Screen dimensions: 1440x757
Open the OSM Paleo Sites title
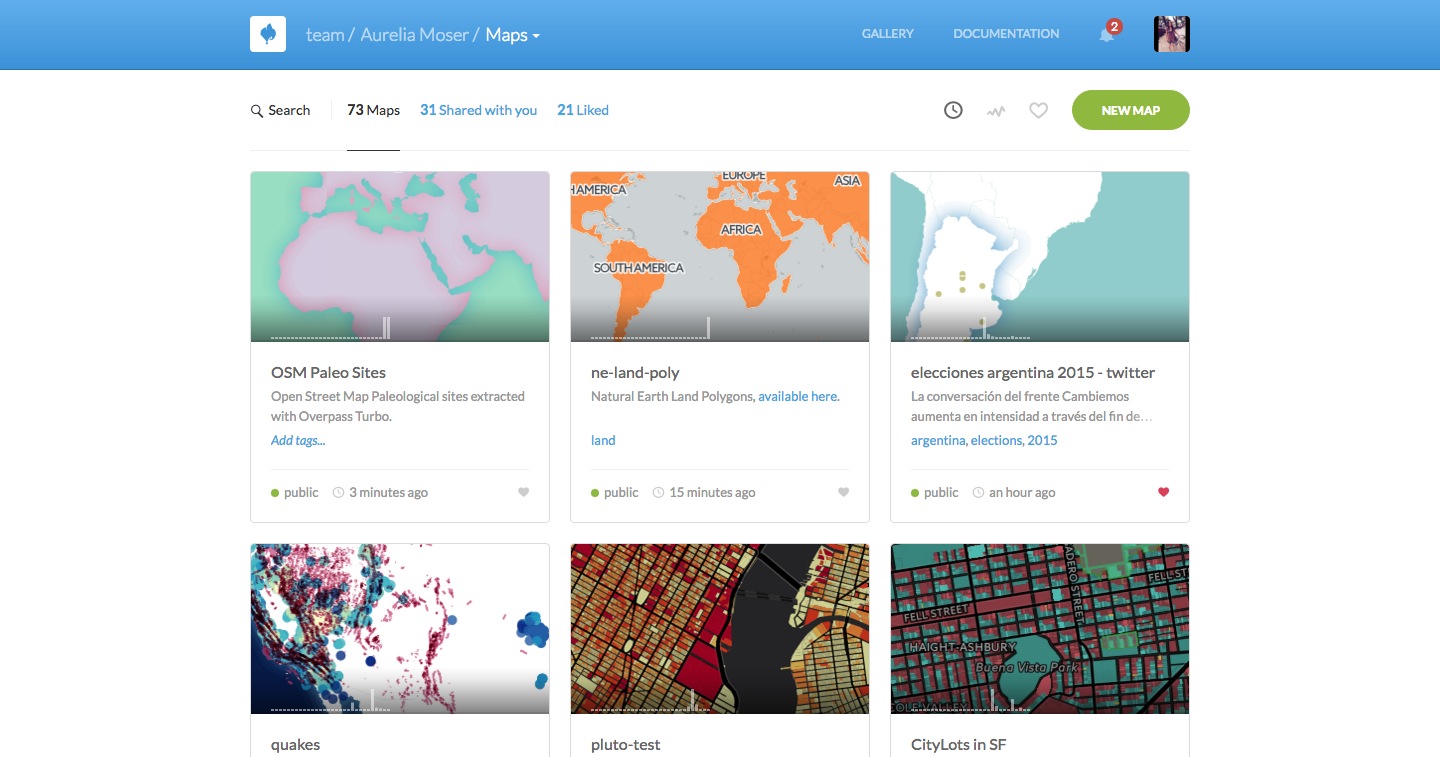point(328,373)
